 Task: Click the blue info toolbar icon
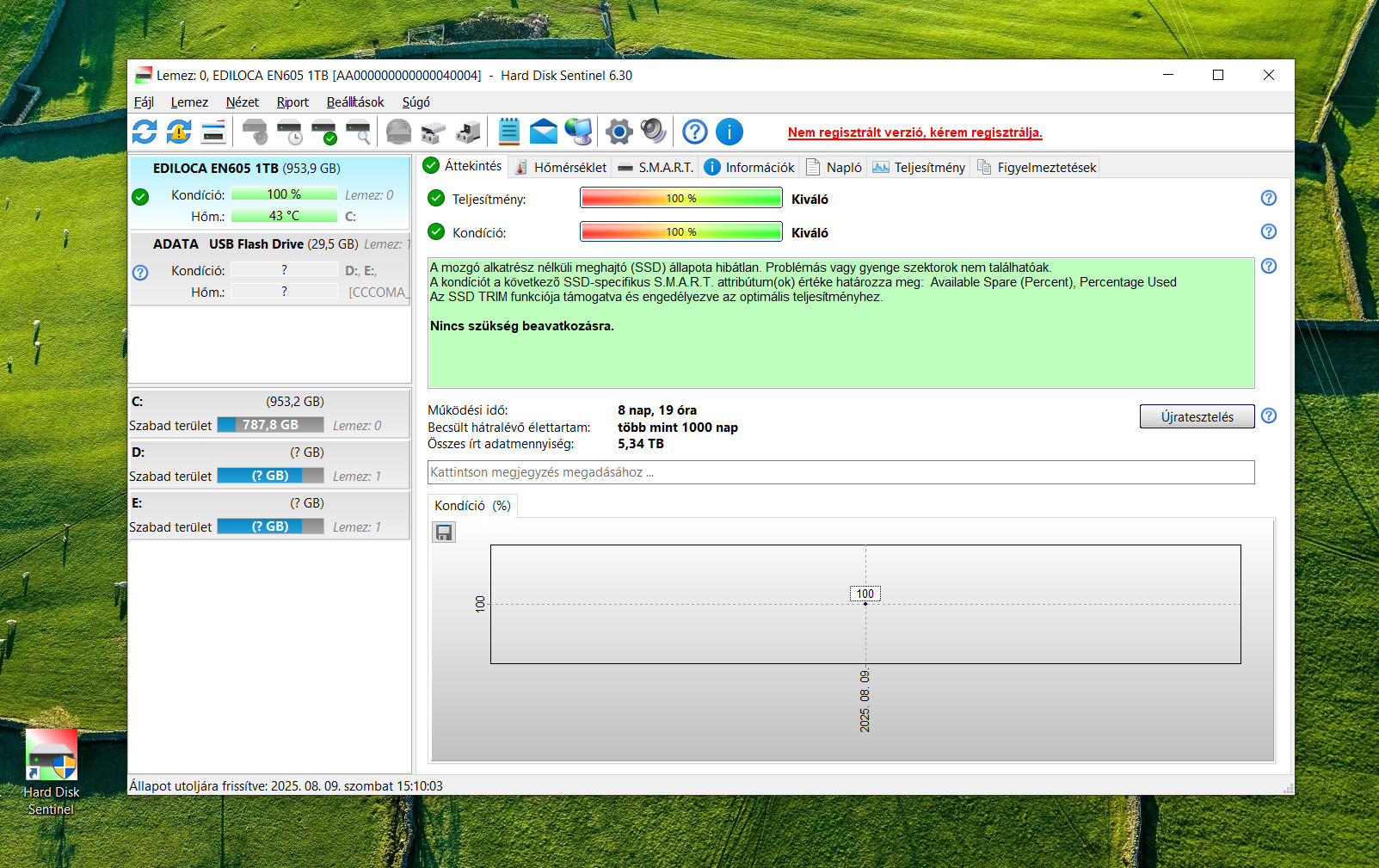pos(730,132)
